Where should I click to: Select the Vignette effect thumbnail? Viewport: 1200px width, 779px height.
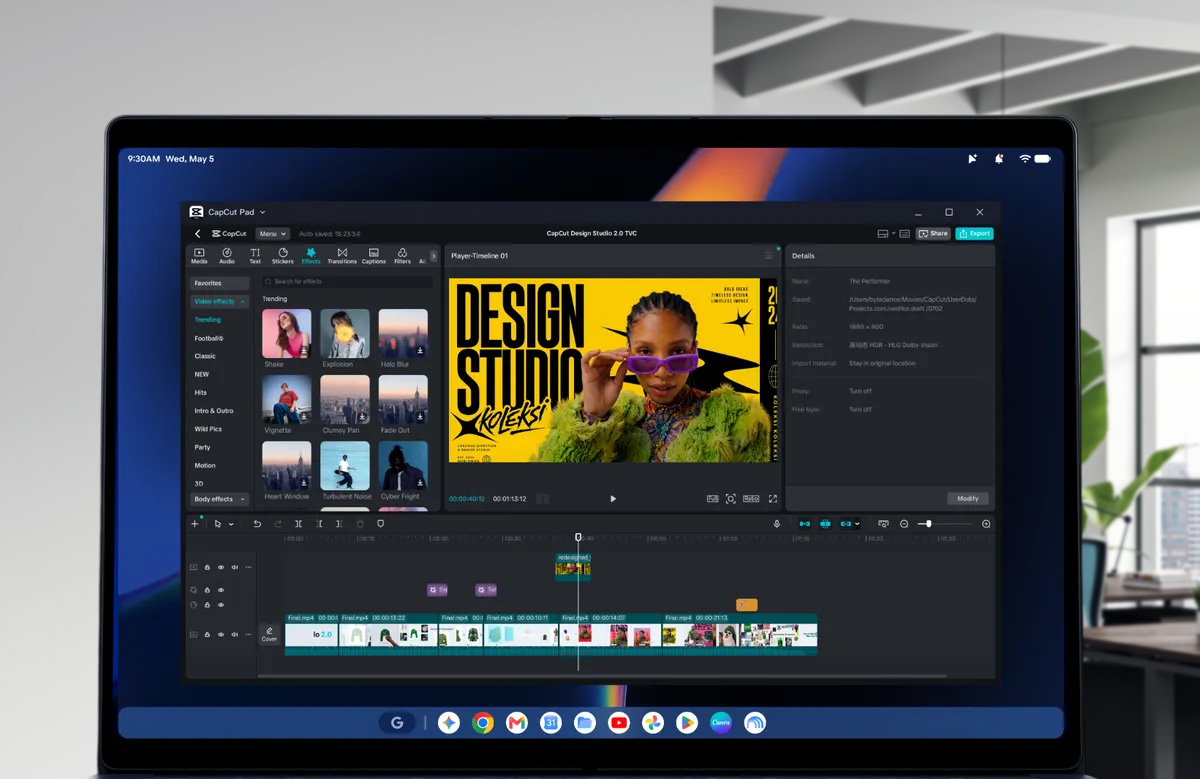pos(287,399)
